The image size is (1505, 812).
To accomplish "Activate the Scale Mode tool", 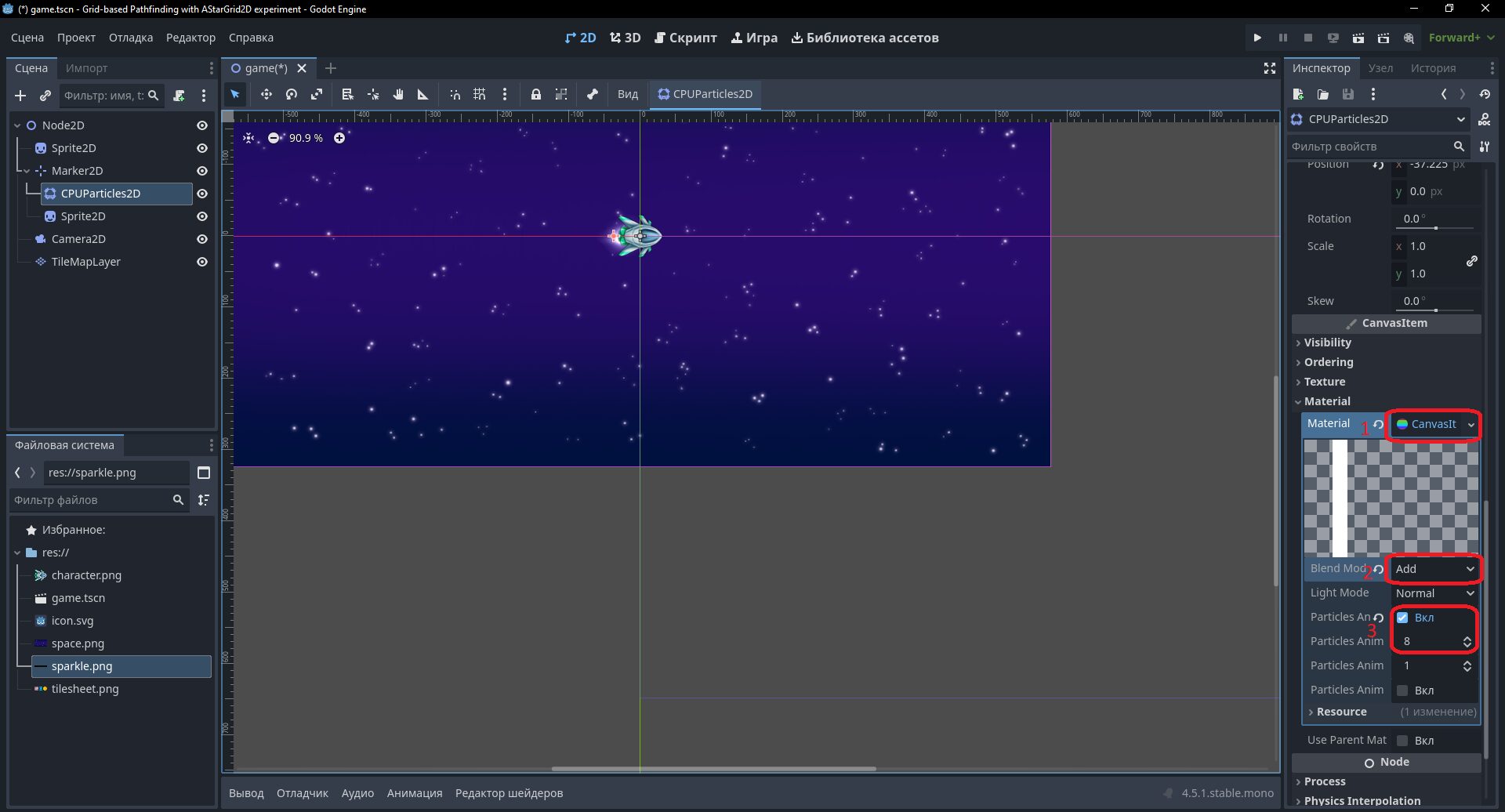I will click(317, 94).
